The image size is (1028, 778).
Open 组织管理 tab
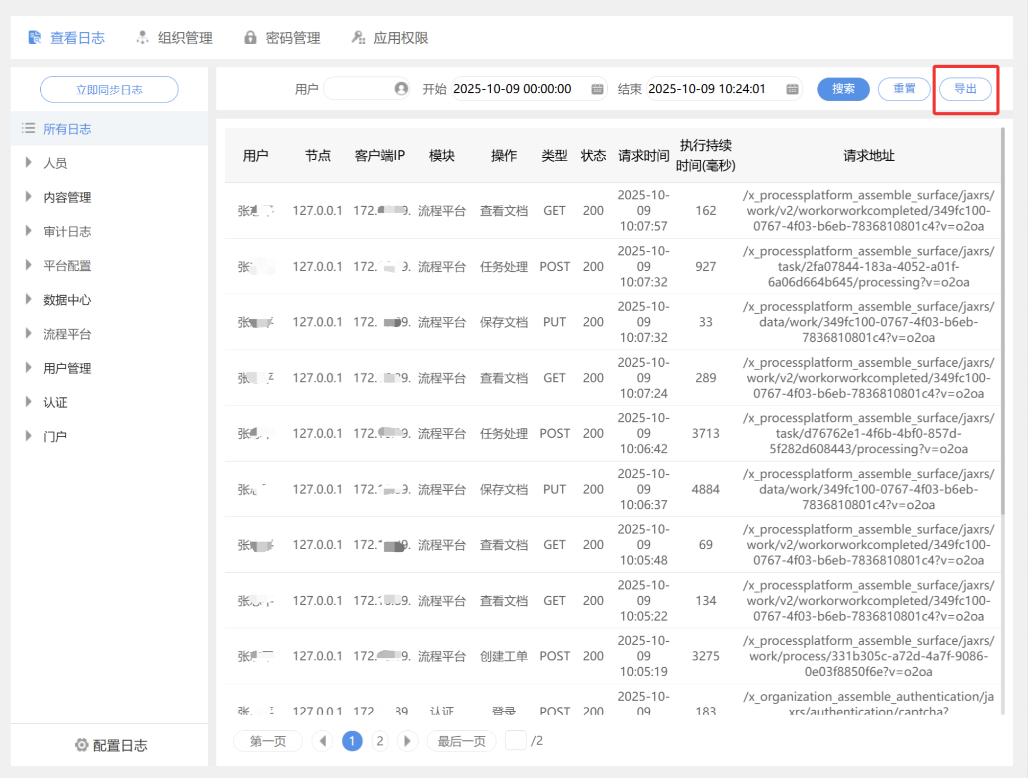(x=174, y=38)
